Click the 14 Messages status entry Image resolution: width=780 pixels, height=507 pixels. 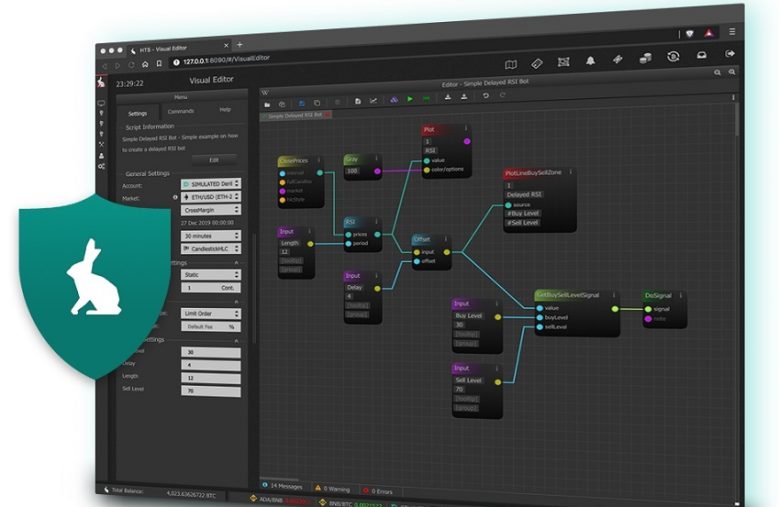tap(283, 486)
